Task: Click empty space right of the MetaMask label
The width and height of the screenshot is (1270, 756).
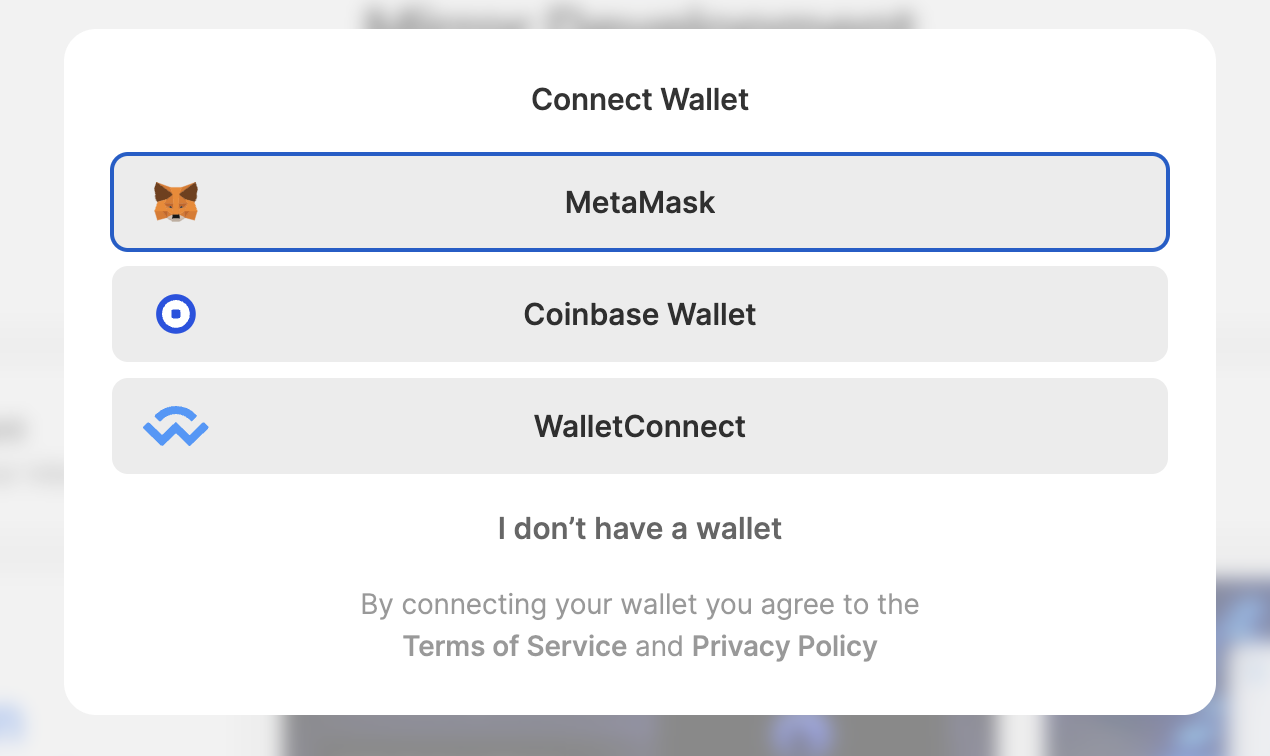Action: pyautogui.click(x=940, y=202)
